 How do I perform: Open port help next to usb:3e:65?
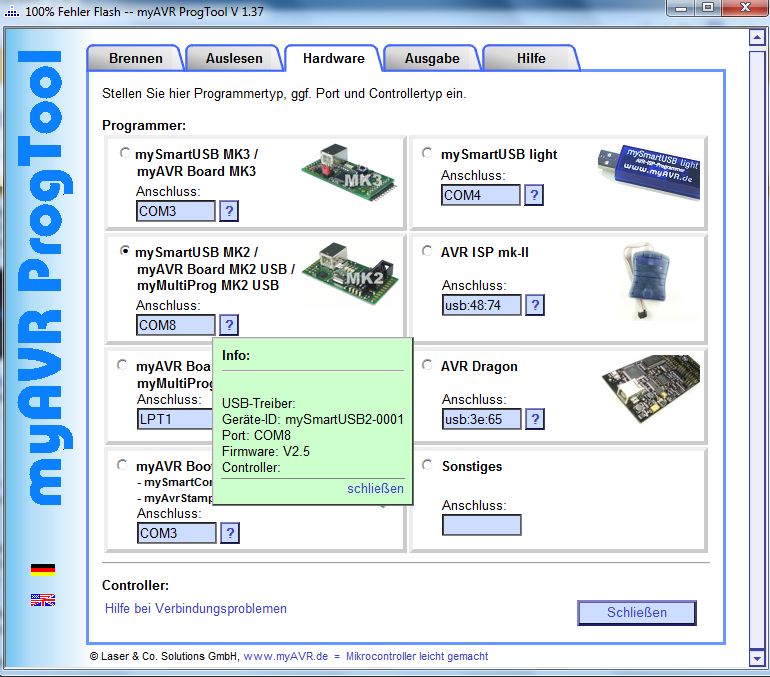(535, 419)
